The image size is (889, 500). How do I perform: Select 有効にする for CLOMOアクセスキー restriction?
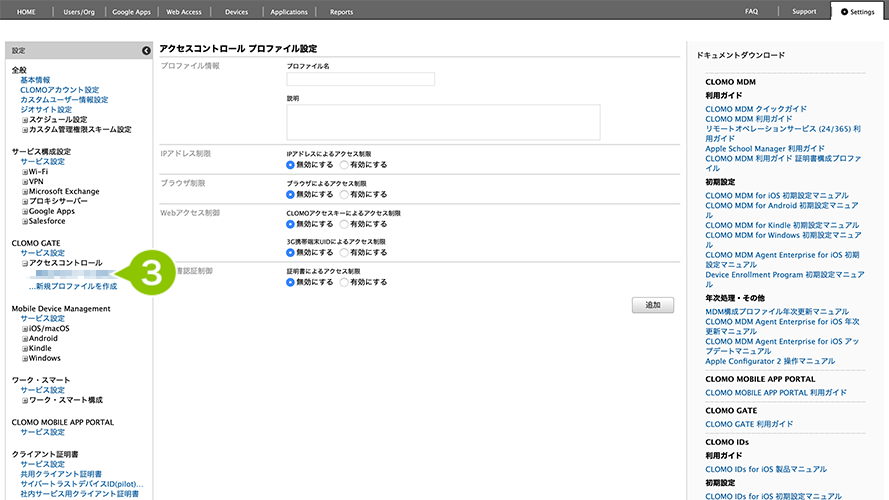tap(344, 224)
